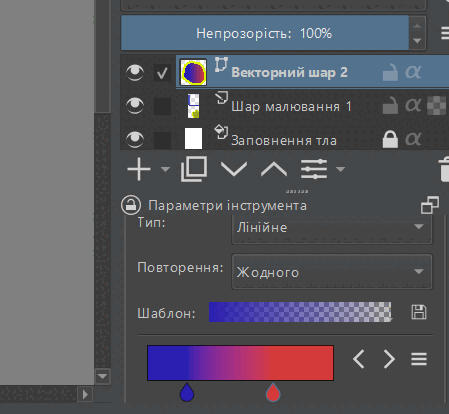
Task: Click the lock icon beside Параметри інструмента
Action: pos(131,205)
